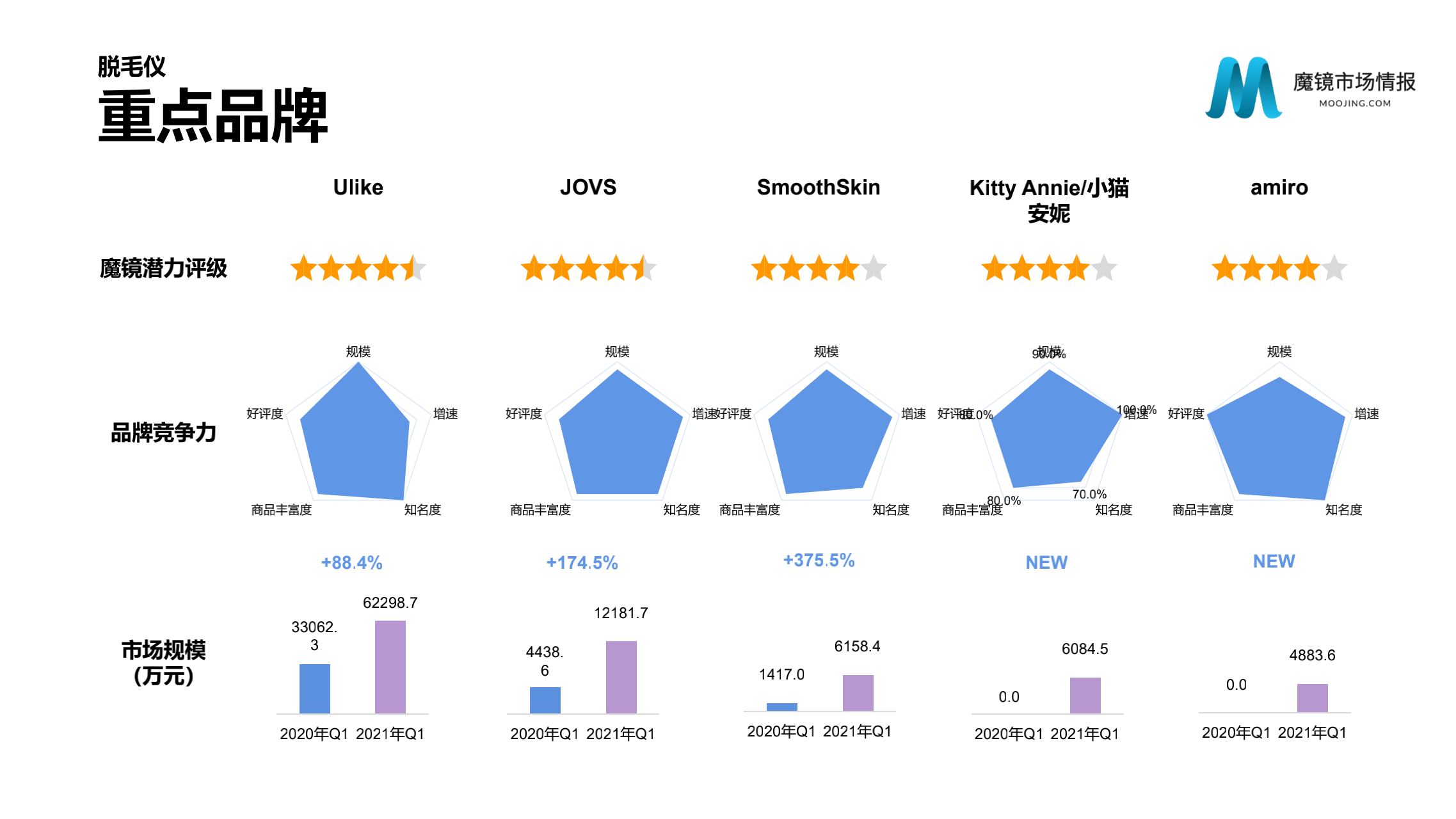Click amiro's star rating row
The height and width of the screenshot is (819, 1456).
coord(1279,268)
